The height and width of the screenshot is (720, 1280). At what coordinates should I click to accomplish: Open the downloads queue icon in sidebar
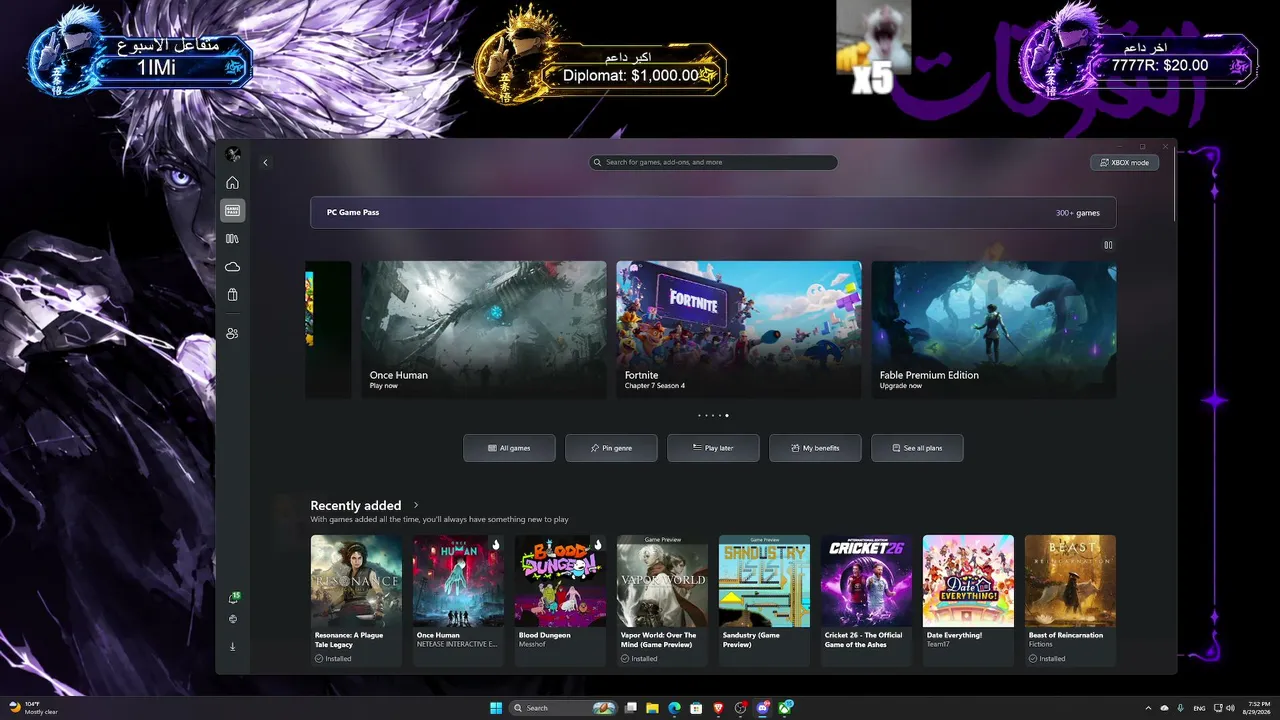coord(233,646)
